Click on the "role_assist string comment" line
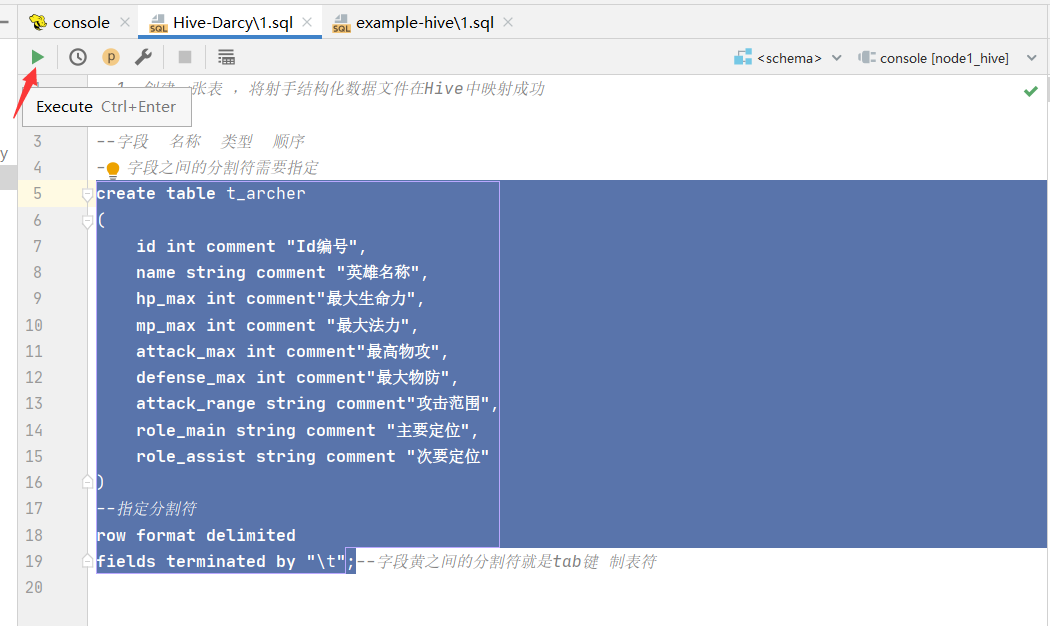Screen dimensions: 1050x626 click(x=313, y=456)
